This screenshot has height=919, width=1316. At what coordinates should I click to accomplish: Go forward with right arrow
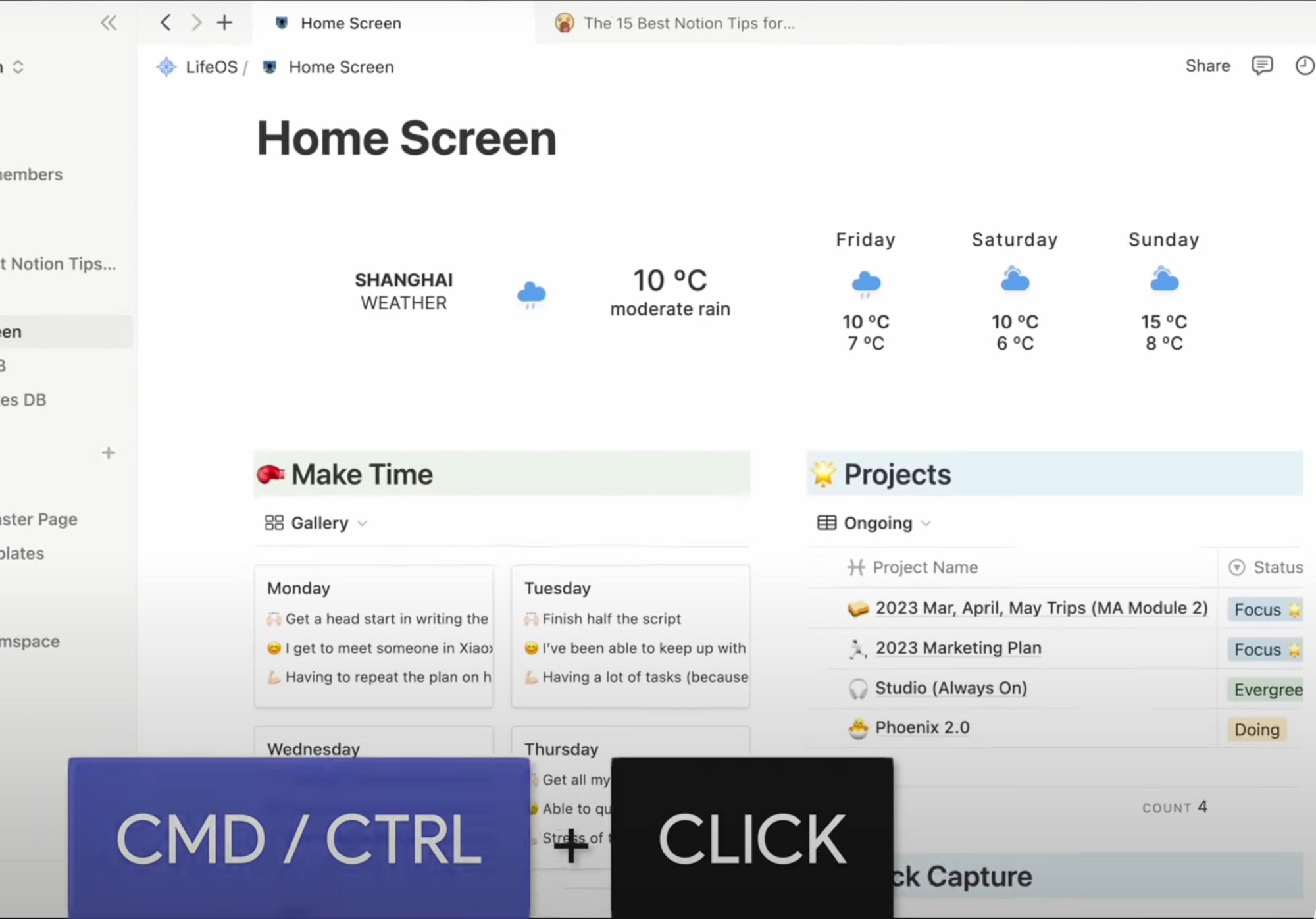point(196,23)
